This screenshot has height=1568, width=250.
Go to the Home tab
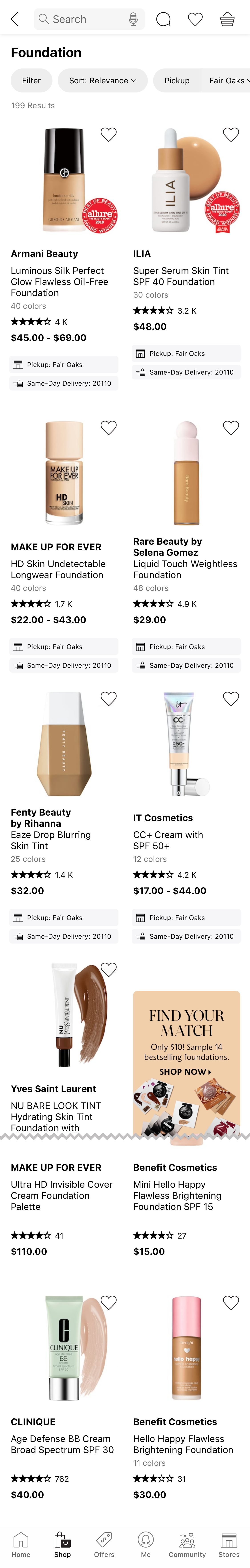21,1544
